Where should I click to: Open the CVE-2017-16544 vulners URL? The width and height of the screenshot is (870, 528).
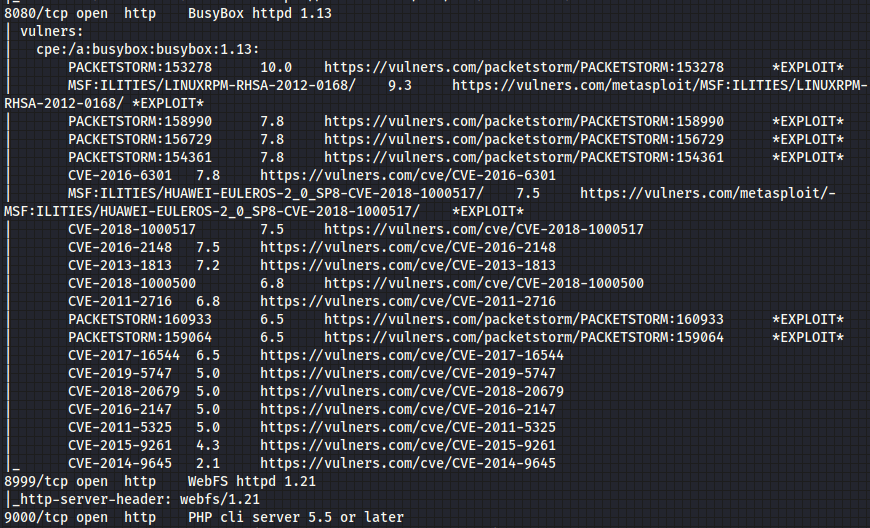pyautogui.click(x=411, y=355)
